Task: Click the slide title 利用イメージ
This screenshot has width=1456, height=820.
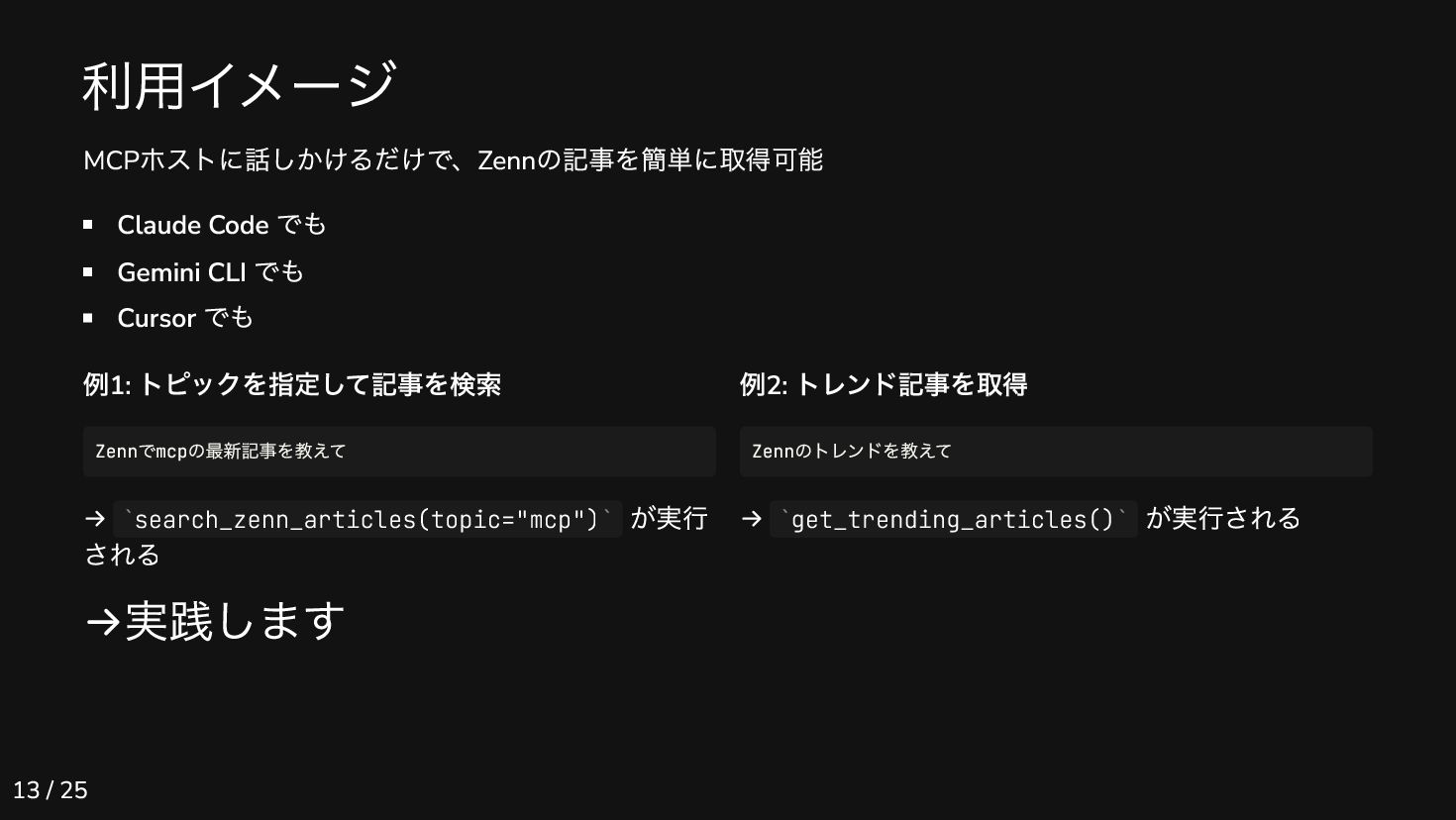Action: pyautogui.click(x=240, y=85)
